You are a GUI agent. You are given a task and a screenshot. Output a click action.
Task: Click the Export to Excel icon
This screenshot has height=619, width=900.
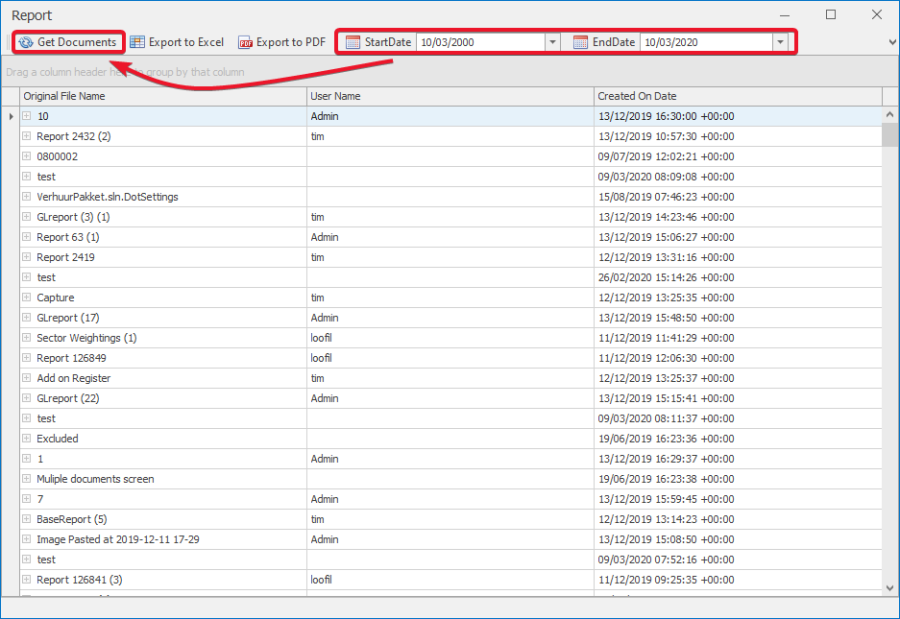137,42
